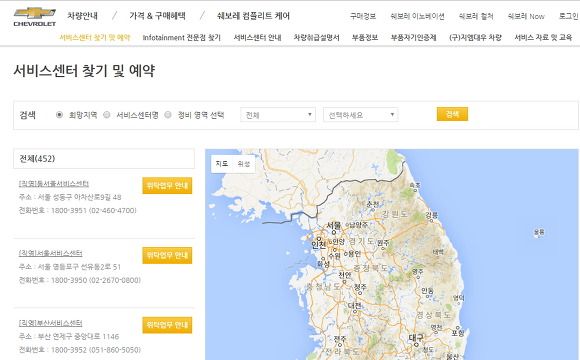Viewport: 580px width, 360px height.
Task: Click 대전 on the map
Action: pyautogui.click(x=354, y=305)
